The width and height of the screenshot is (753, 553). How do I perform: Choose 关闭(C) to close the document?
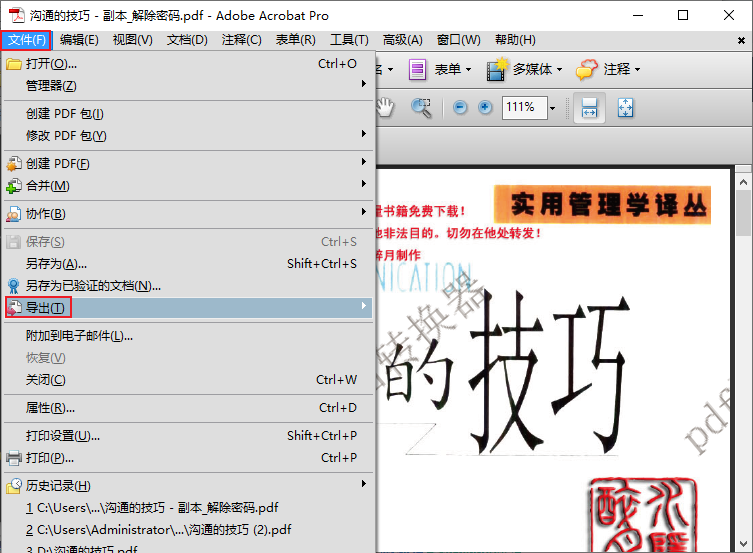pyautogui.click(x=188, y=380)
